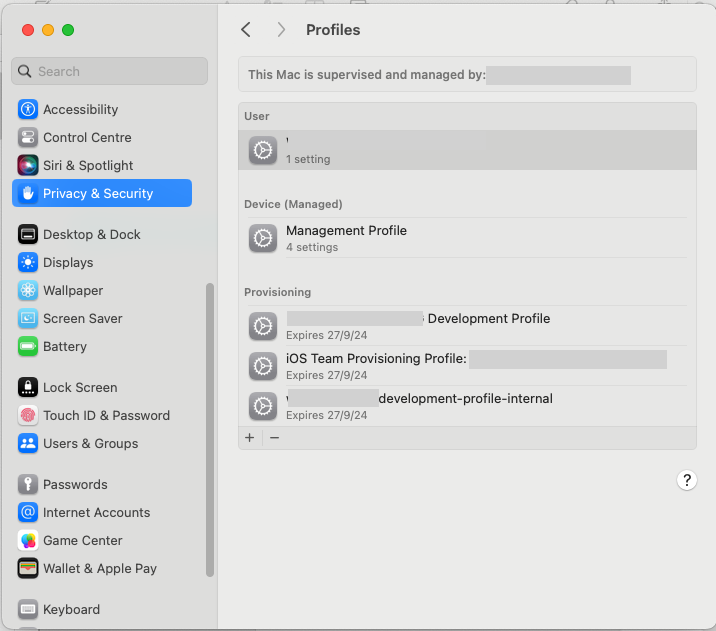This screenshot has height=631, width=716.
Task: Open the help question mark button
Action: click(x=686, y=480)
